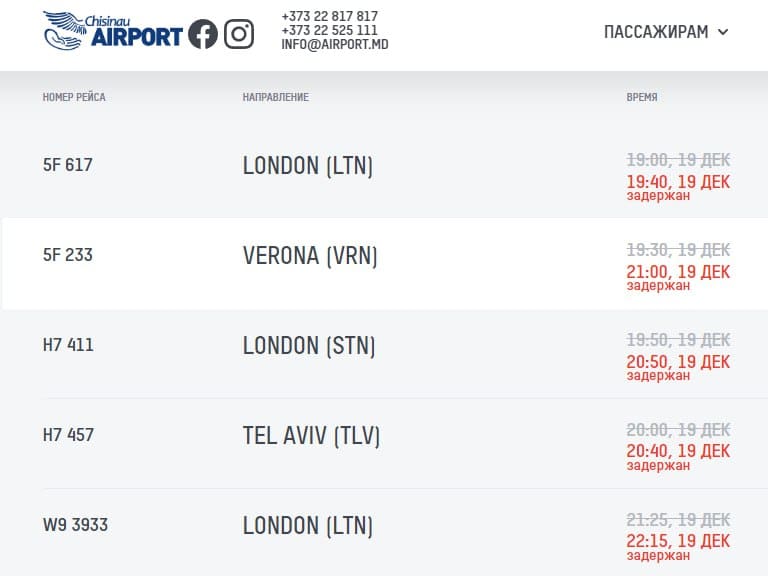Click the НОМЕР РЕЙСА column header

[x=74, y=97]
